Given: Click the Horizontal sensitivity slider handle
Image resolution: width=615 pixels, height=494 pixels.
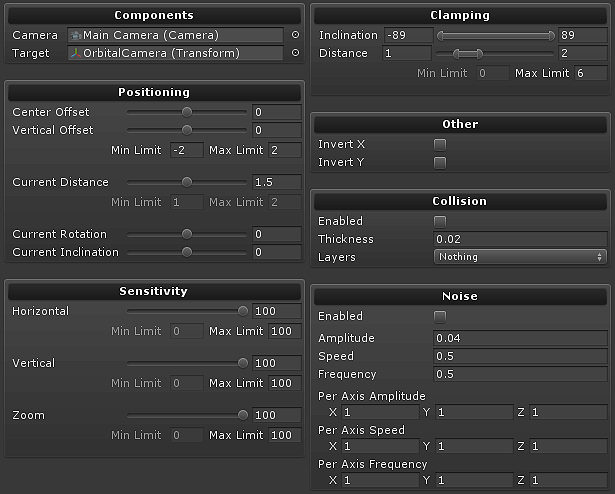Looking at the screenshot, I should tap(243, 311).
